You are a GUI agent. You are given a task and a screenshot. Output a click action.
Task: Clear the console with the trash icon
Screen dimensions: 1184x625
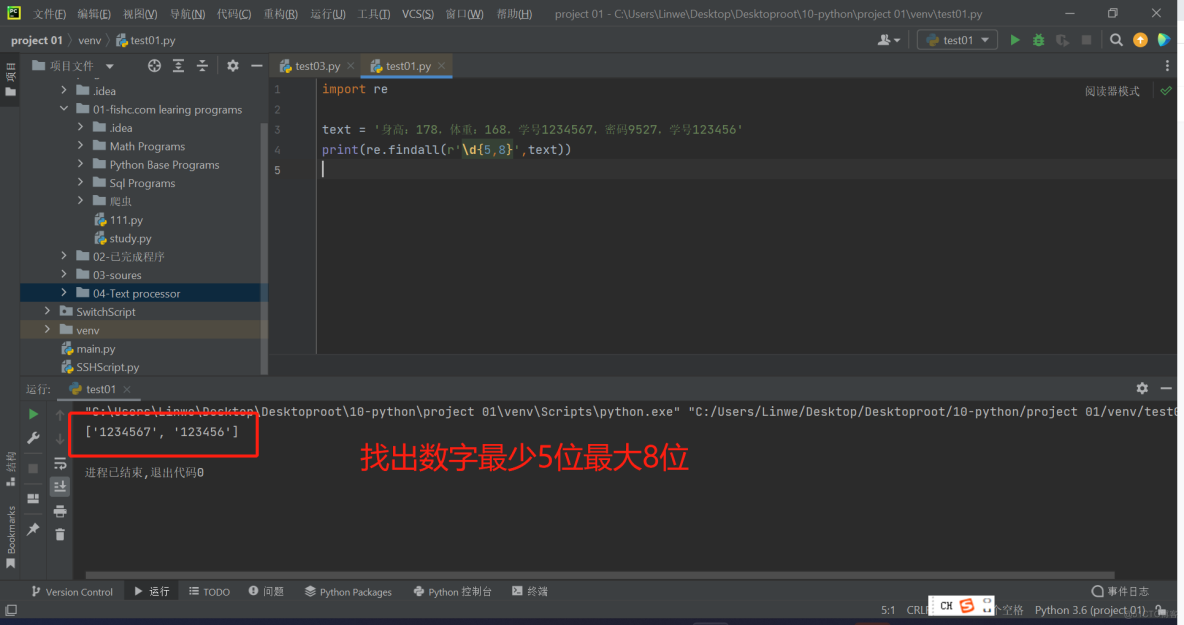point(60,534)
